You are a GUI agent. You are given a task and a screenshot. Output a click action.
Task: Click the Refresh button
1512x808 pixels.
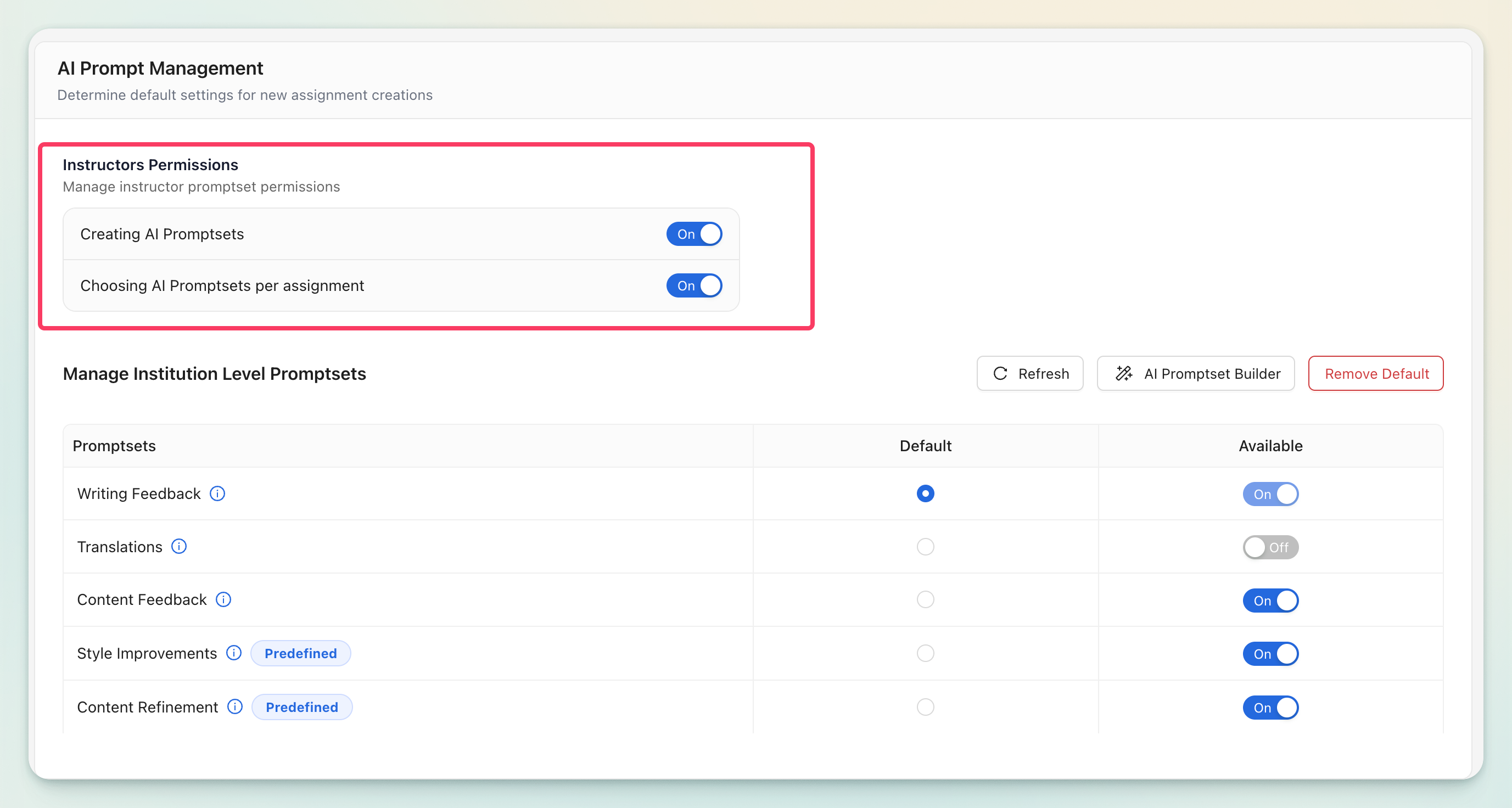coord(1029,373)
